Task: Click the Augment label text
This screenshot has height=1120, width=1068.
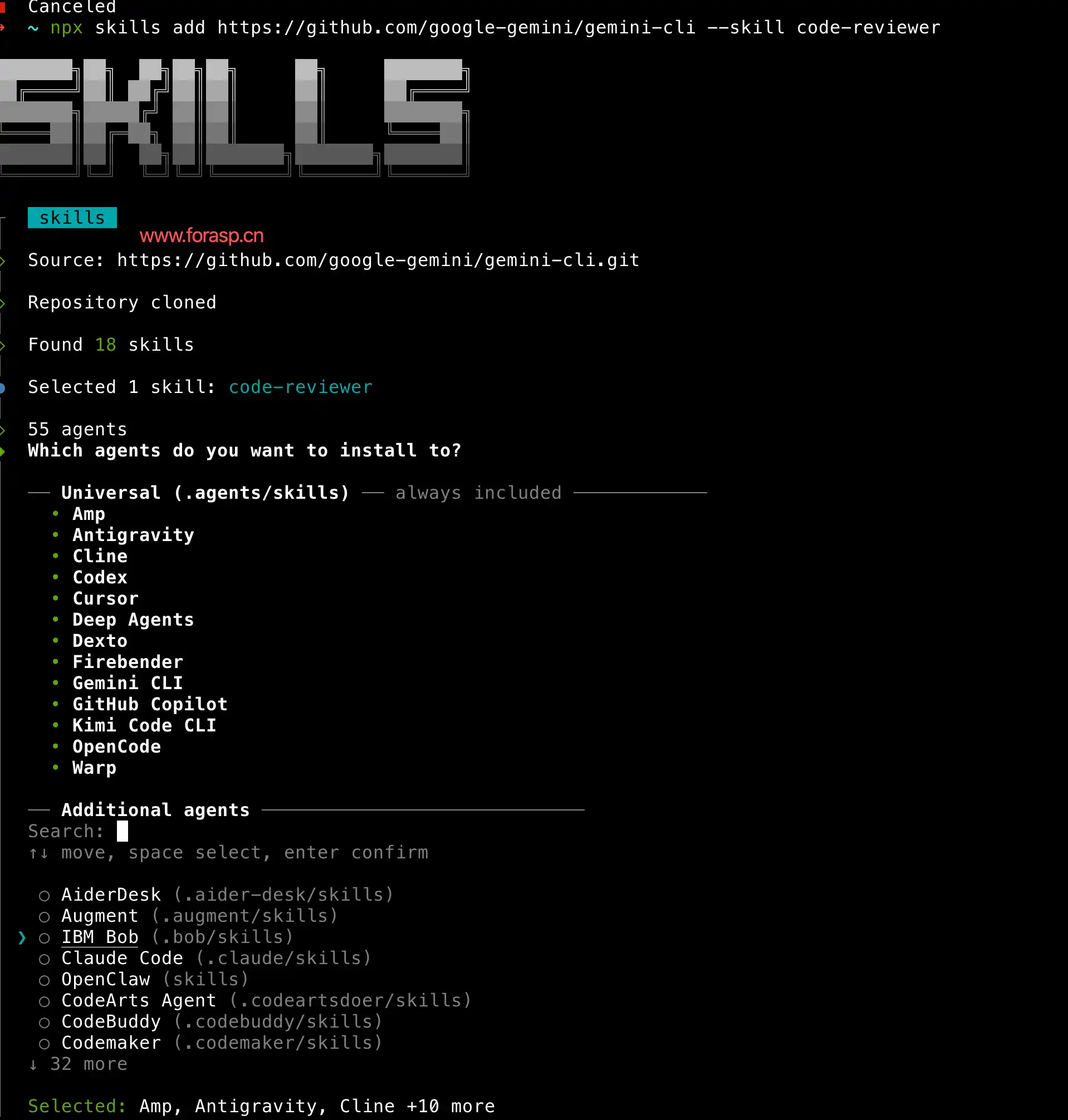Action: pyautogui.click(x=100, y=916)
